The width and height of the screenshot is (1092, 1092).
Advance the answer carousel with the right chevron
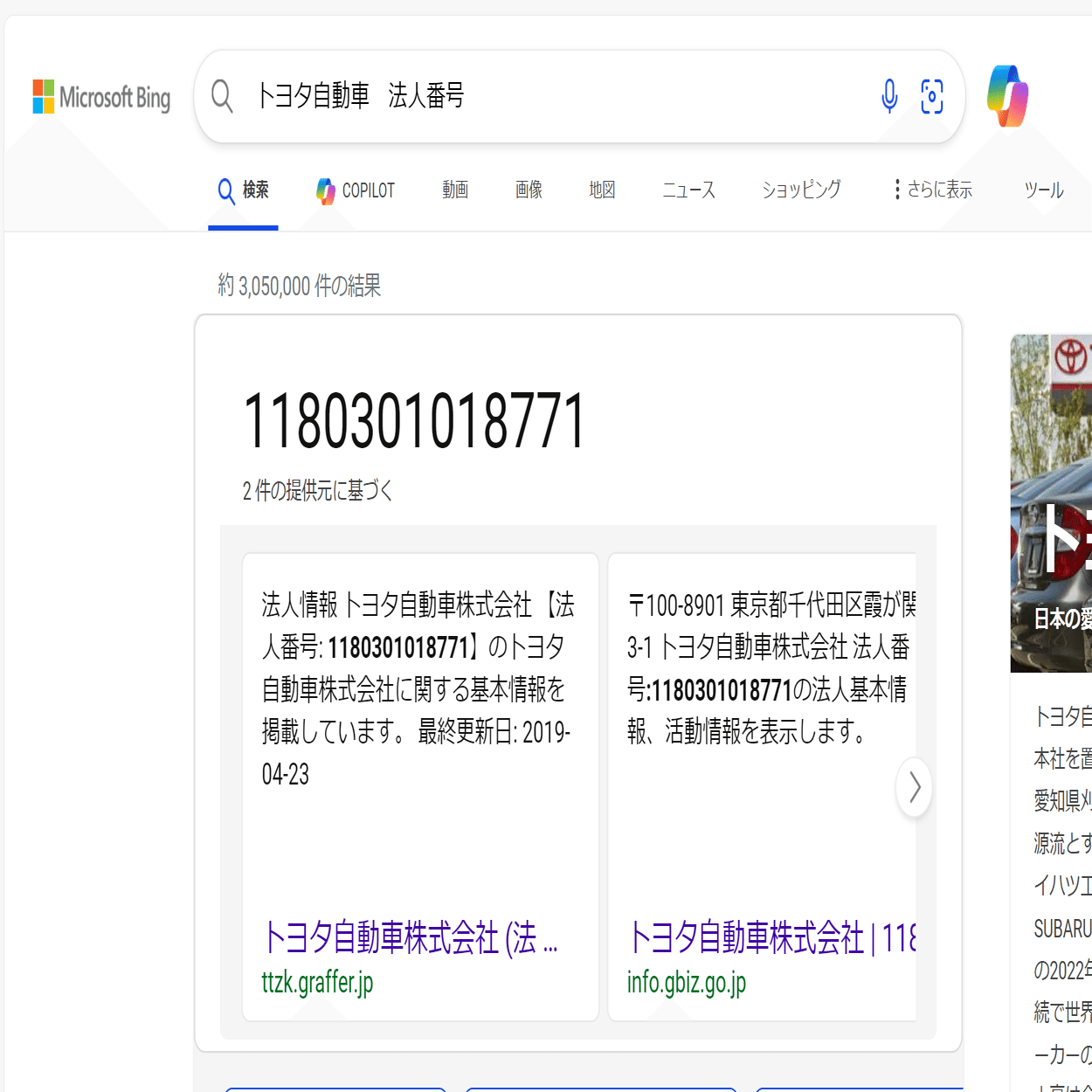tap(913, 787)
